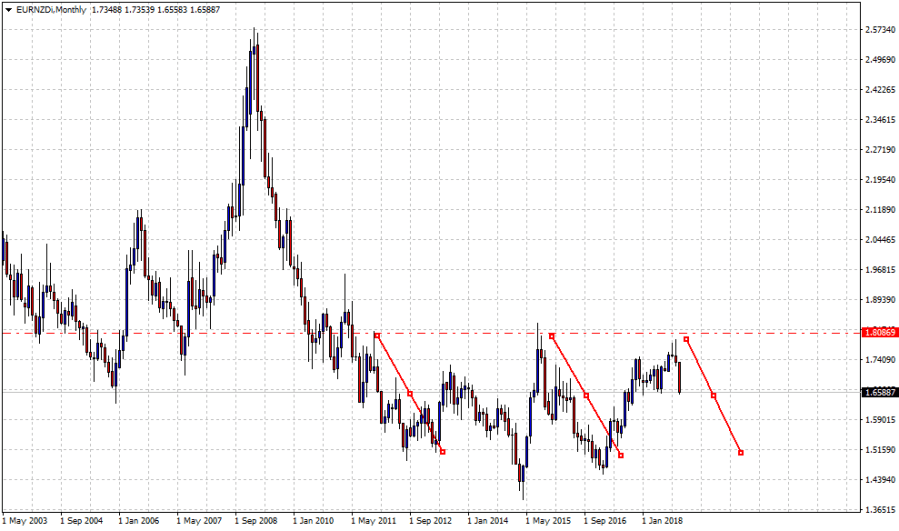This screenshot has height=531, width=899.
Task: Select the black 1.65887 current price tag
Action: point(880,392)
